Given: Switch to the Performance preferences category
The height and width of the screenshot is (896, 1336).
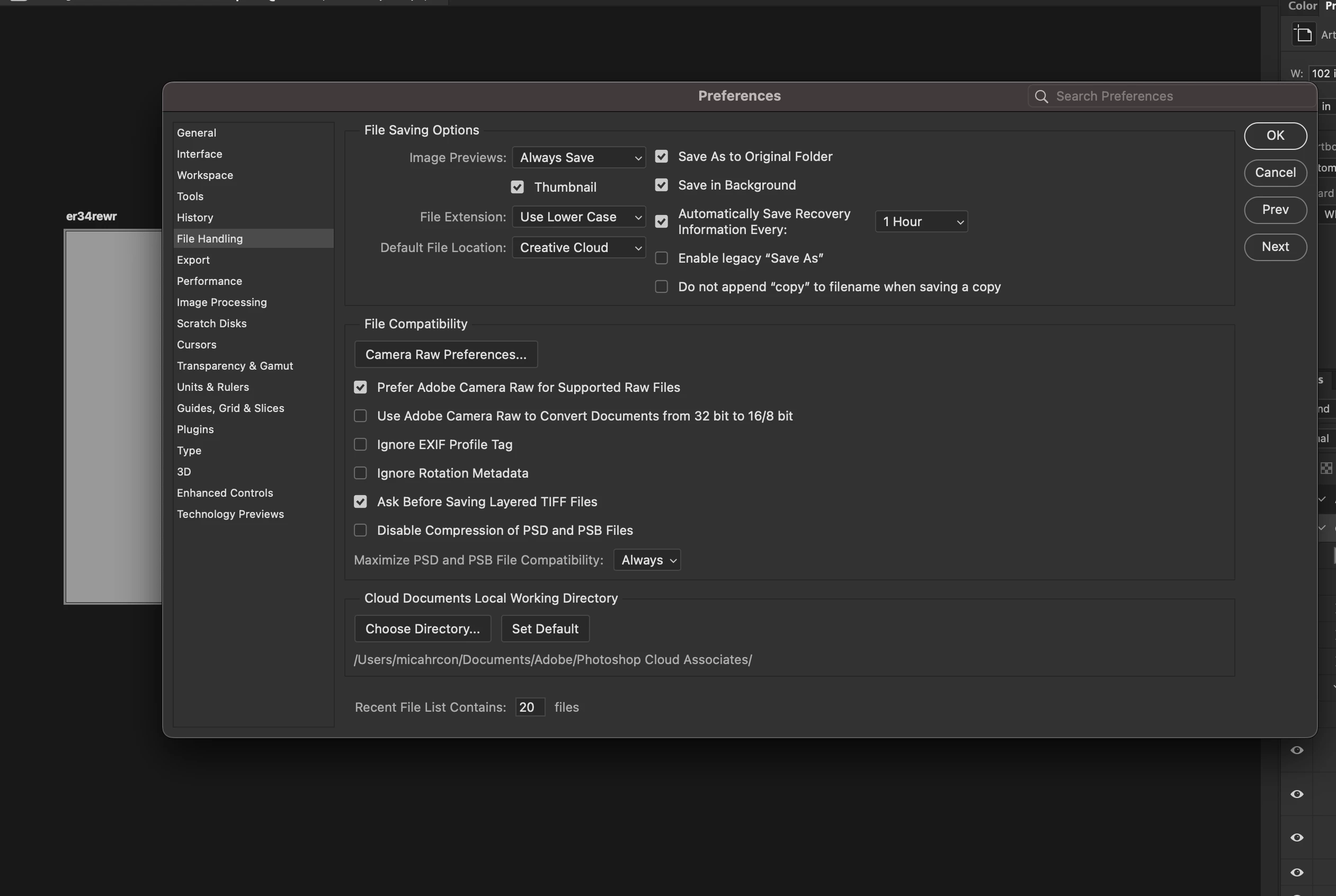Looking at the screenshot, I should point(209,281).
